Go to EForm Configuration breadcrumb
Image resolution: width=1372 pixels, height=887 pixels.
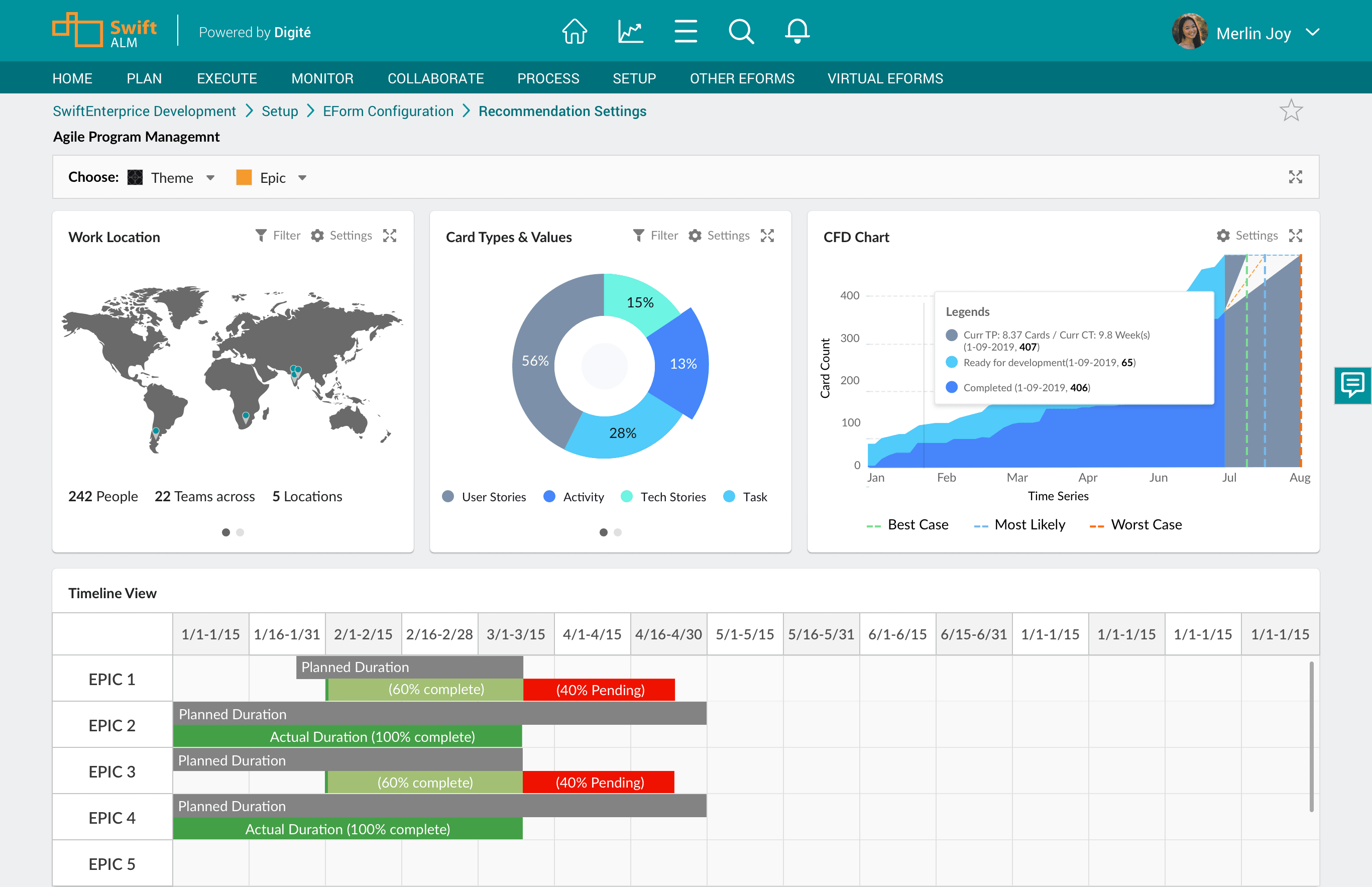click(388, 111)
